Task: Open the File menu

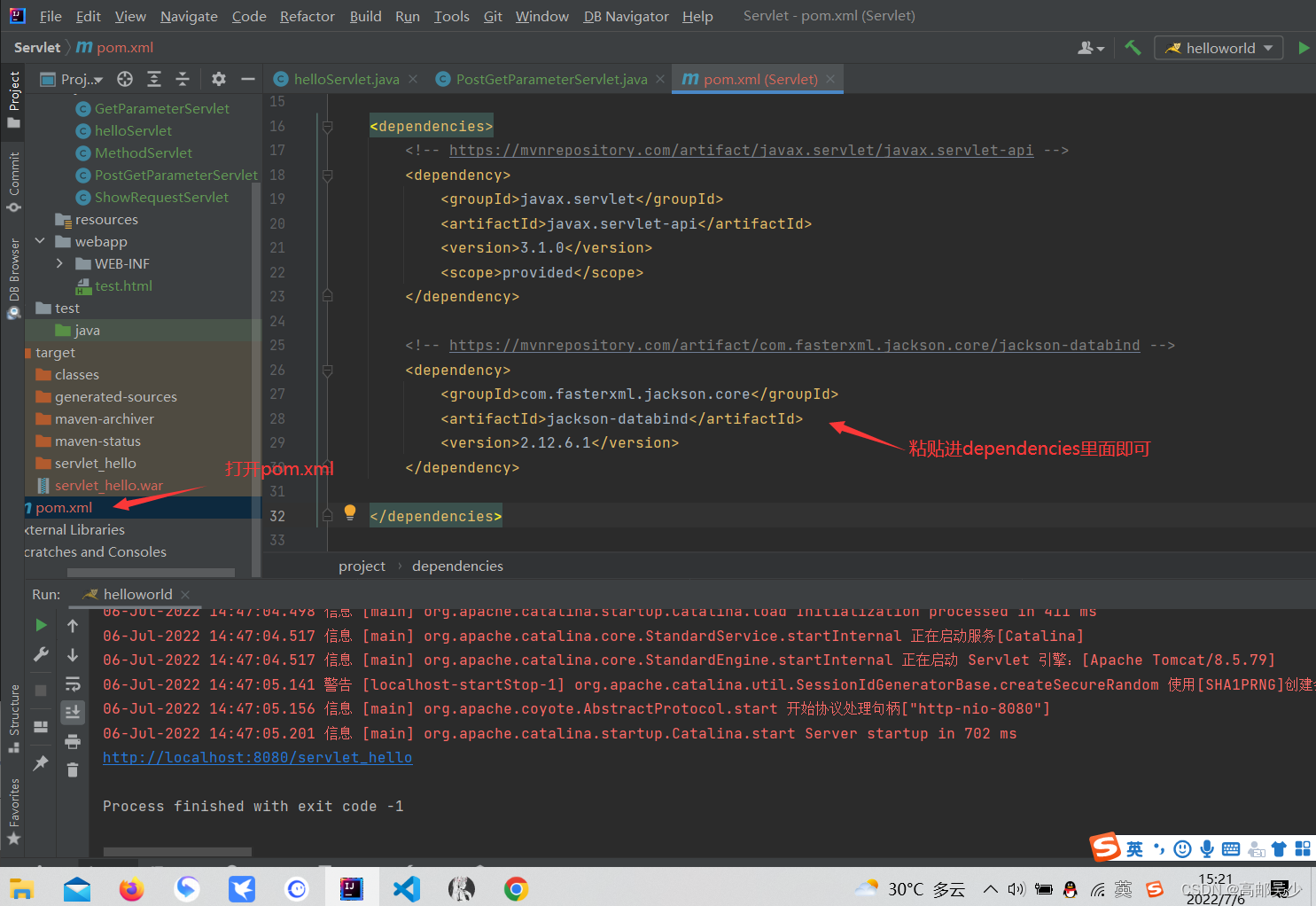Action: (x=51, y=16)
